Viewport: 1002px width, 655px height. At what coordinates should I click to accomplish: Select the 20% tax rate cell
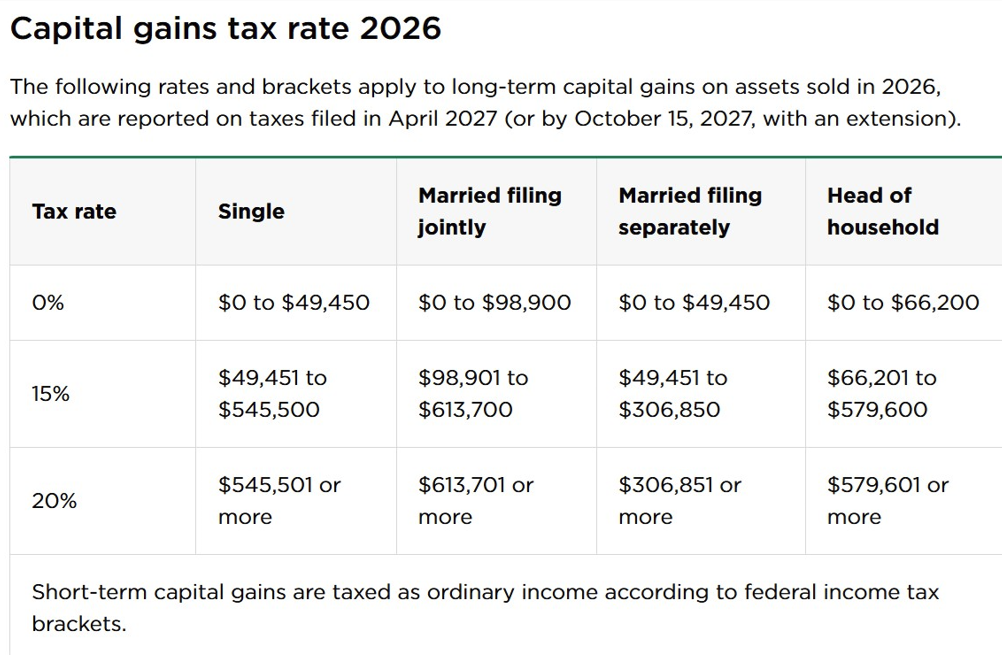point(54,501)
